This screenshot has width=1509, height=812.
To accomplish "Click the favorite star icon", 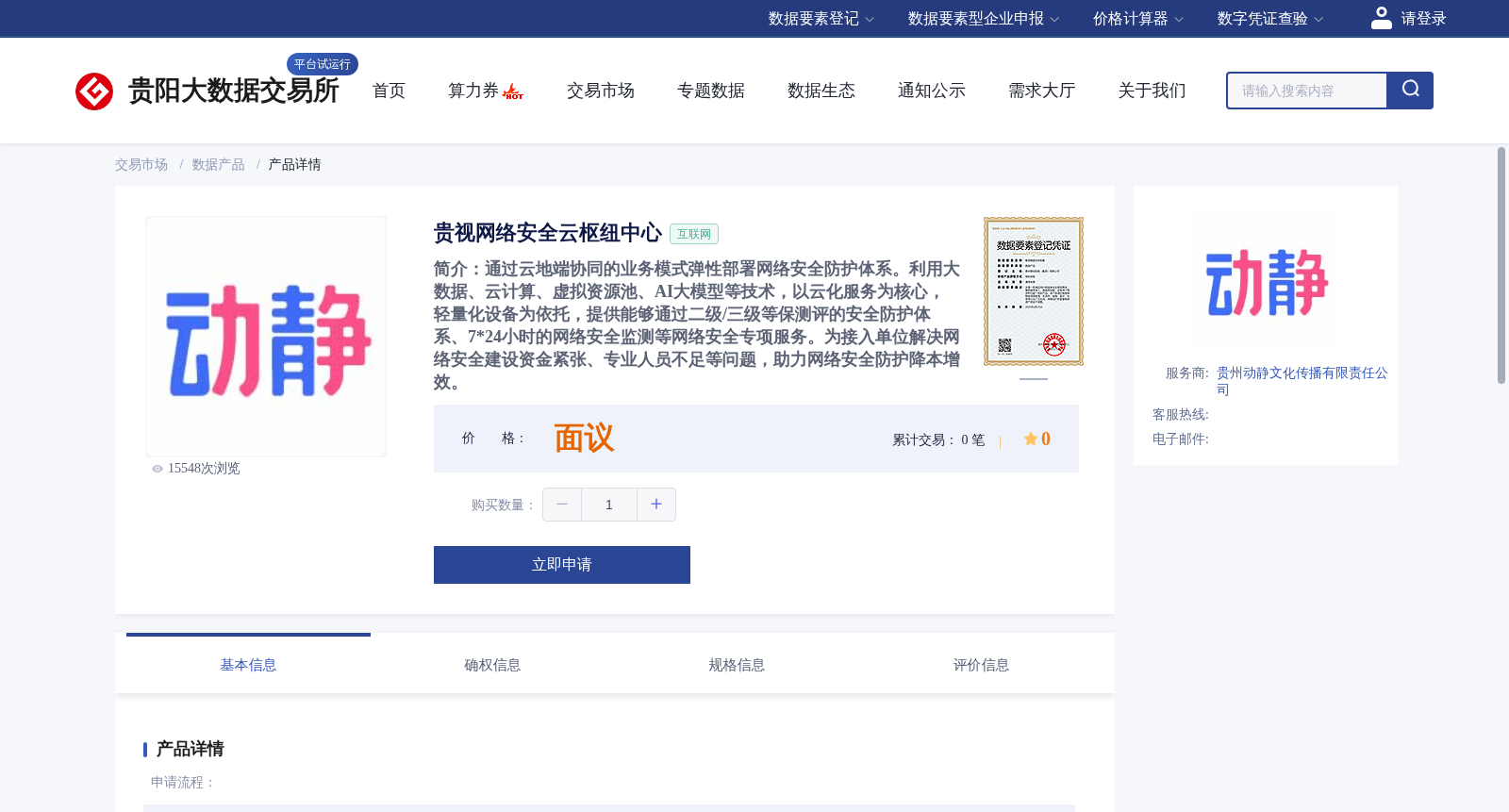I will 1031,439.
